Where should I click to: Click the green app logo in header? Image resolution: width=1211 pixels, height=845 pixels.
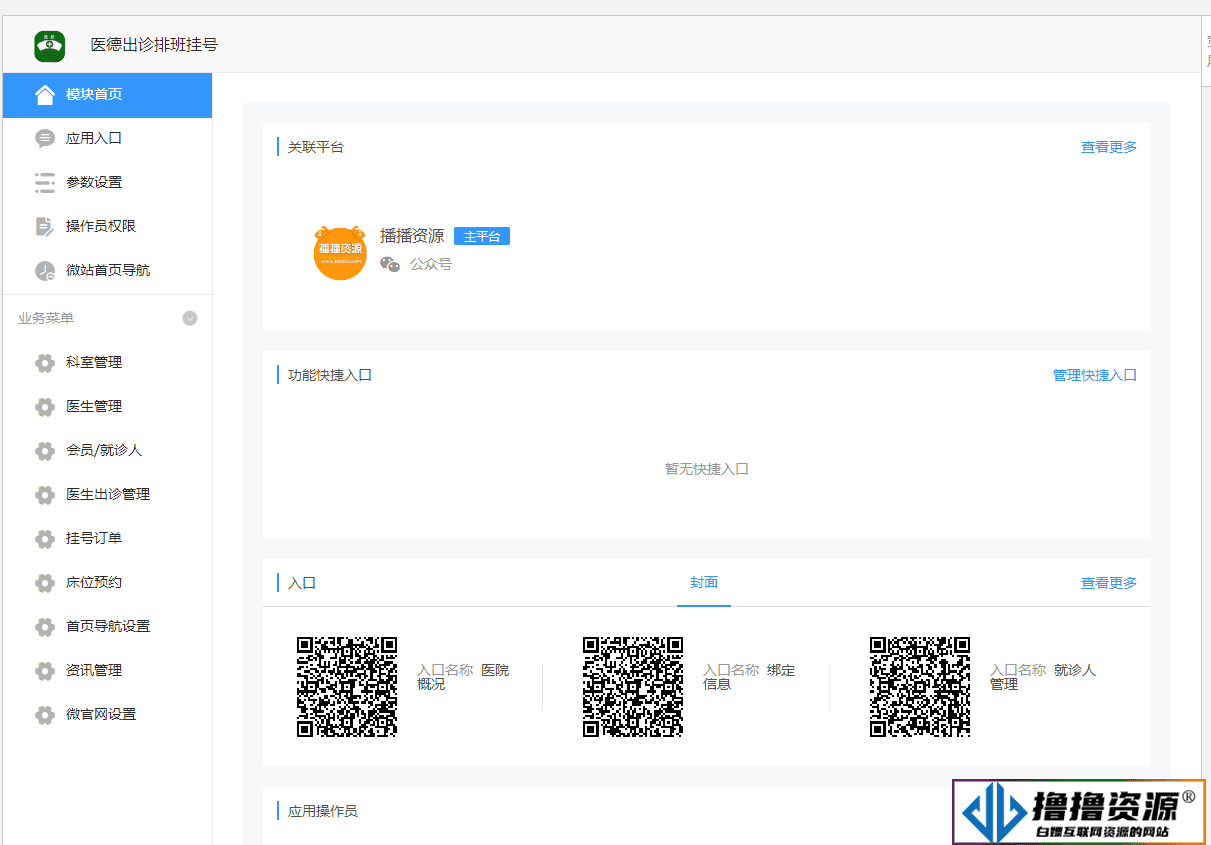pyautogui.click(x=49, y=45)
